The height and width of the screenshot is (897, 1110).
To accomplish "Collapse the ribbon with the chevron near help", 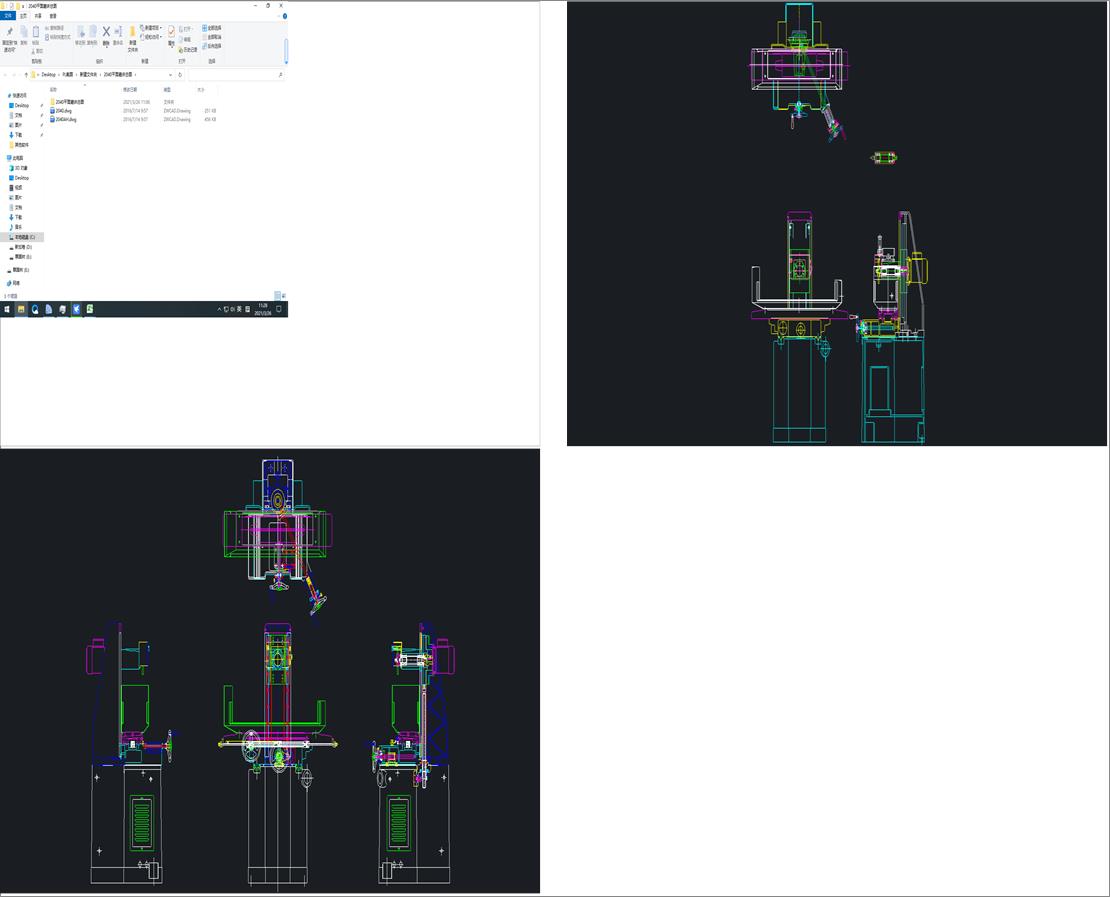I will coord(279,16).
